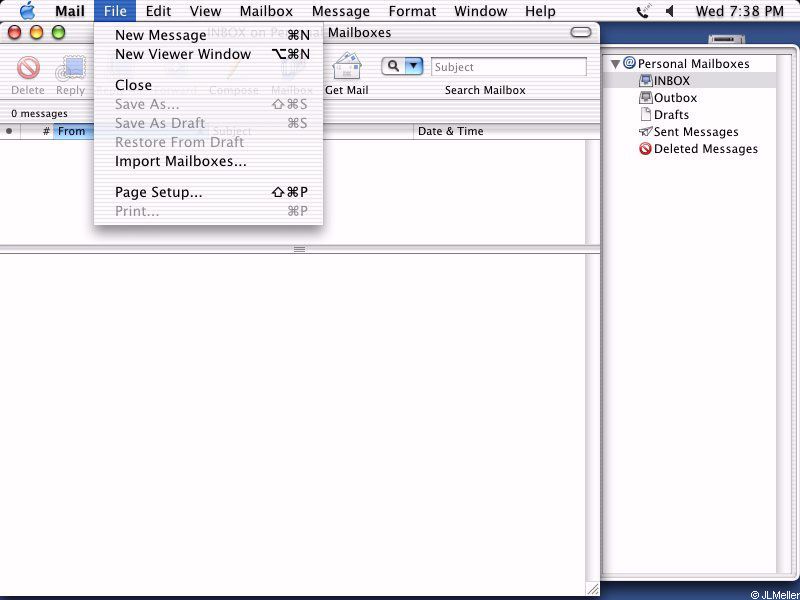Open the Help menu
The width and height of the screenshot is (800, 600).
[x=540, y=11]
